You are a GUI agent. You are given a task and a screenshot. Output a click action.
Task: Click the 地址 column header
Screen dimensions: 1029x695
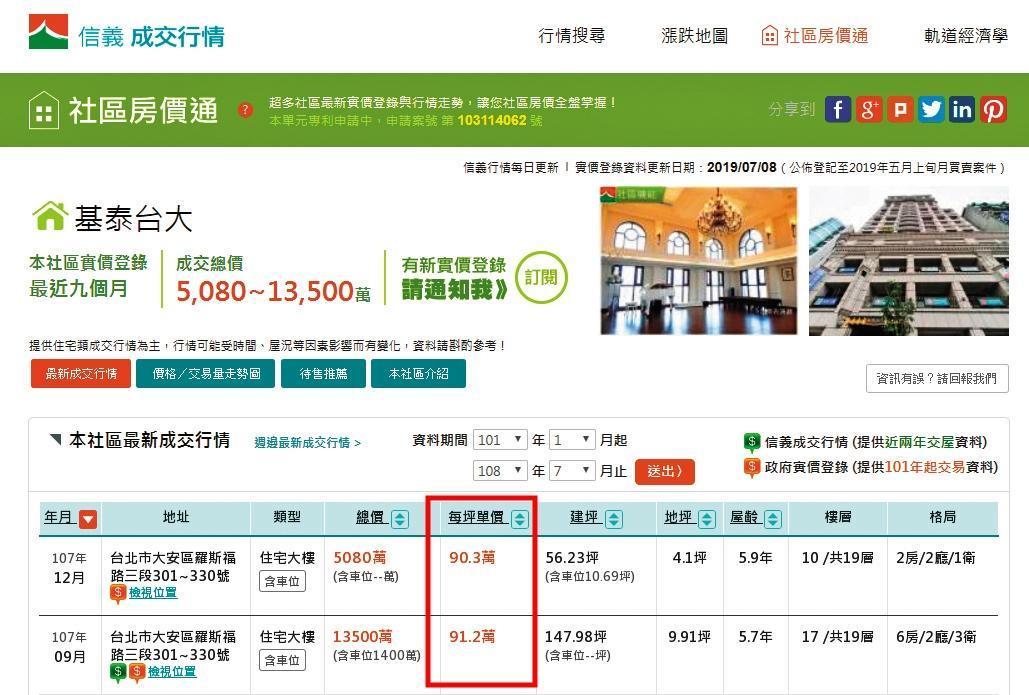pyautogui.click(x=176, y=517)
